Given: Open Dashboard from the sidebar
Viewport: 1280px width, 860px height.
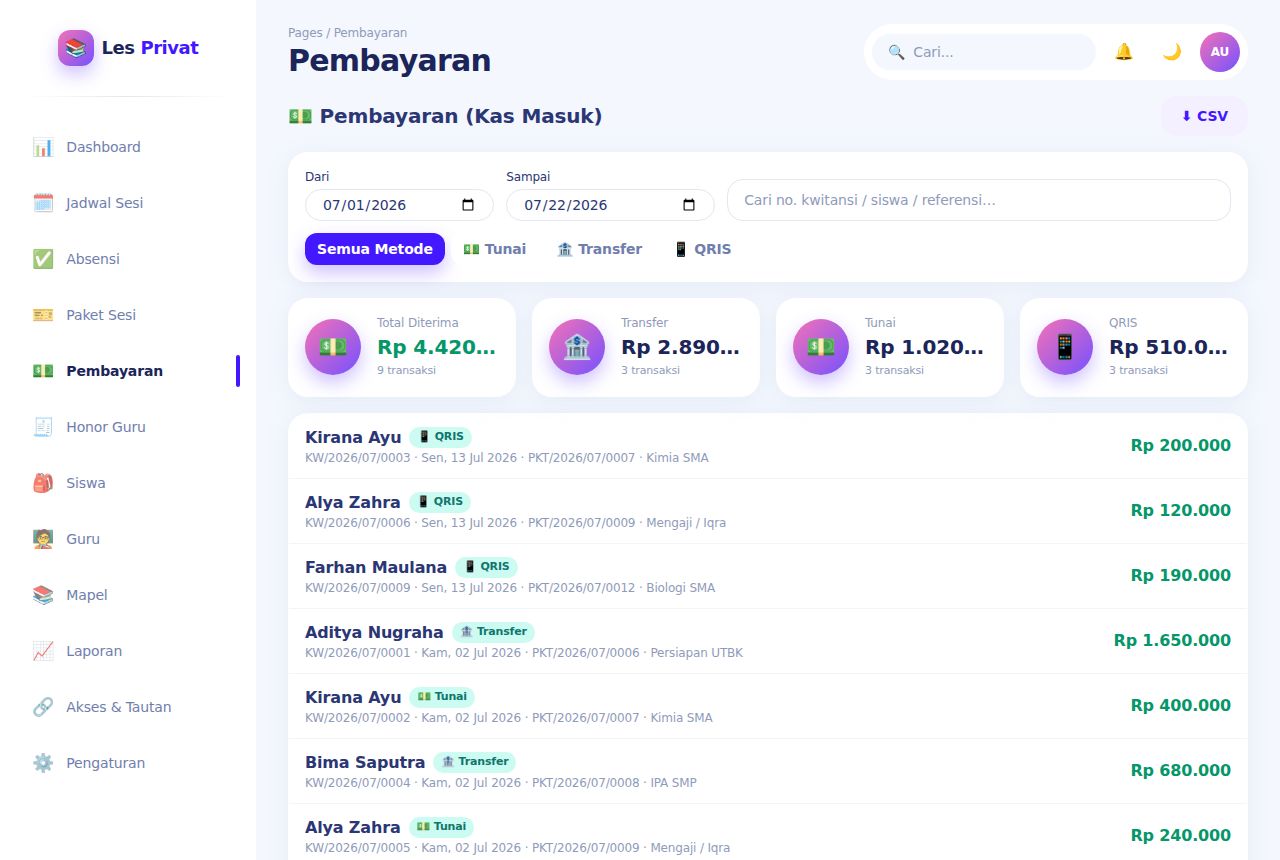Looking at the screenshot, I should pos(128,147).
